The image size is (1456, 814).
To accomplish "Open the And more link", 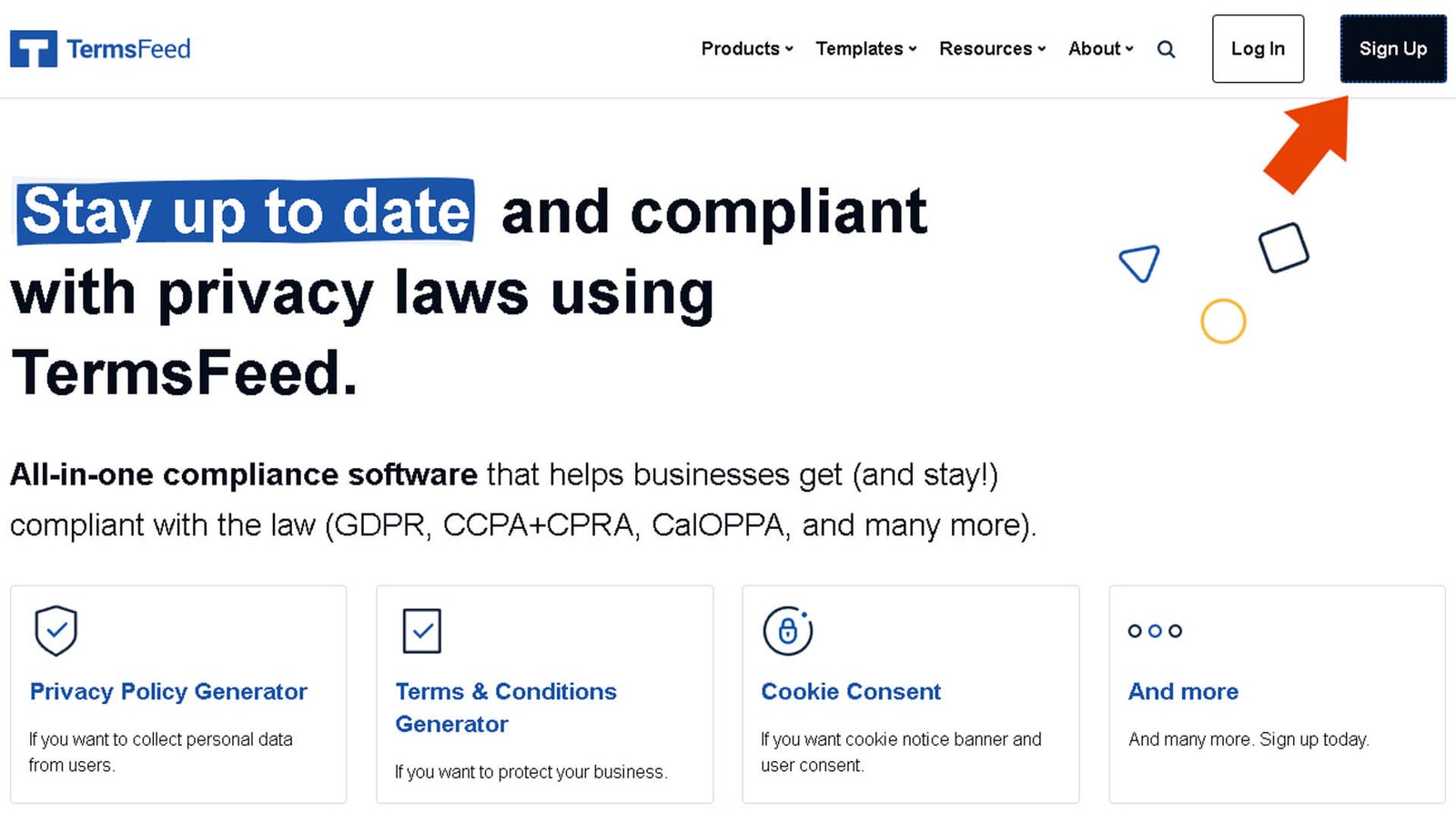I will coord(1183,691).
